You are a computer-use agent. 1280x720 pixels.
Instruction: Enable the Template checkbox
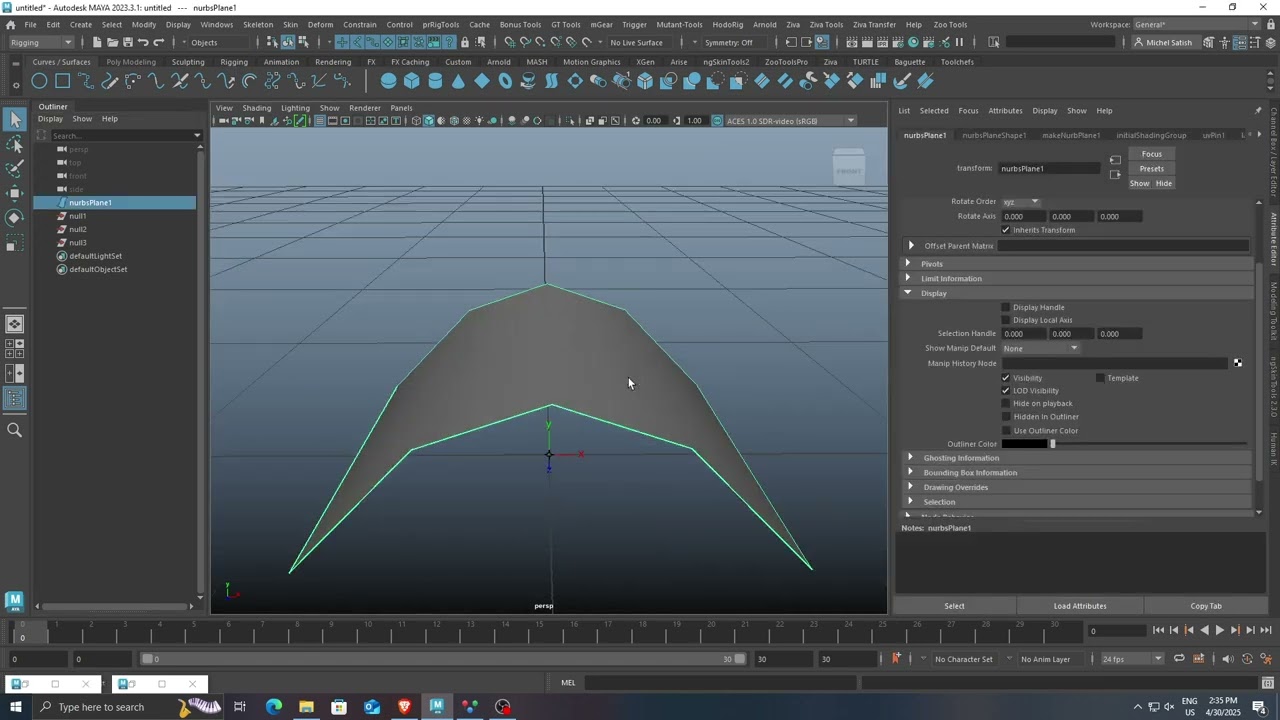click(x=1100, y=378)
